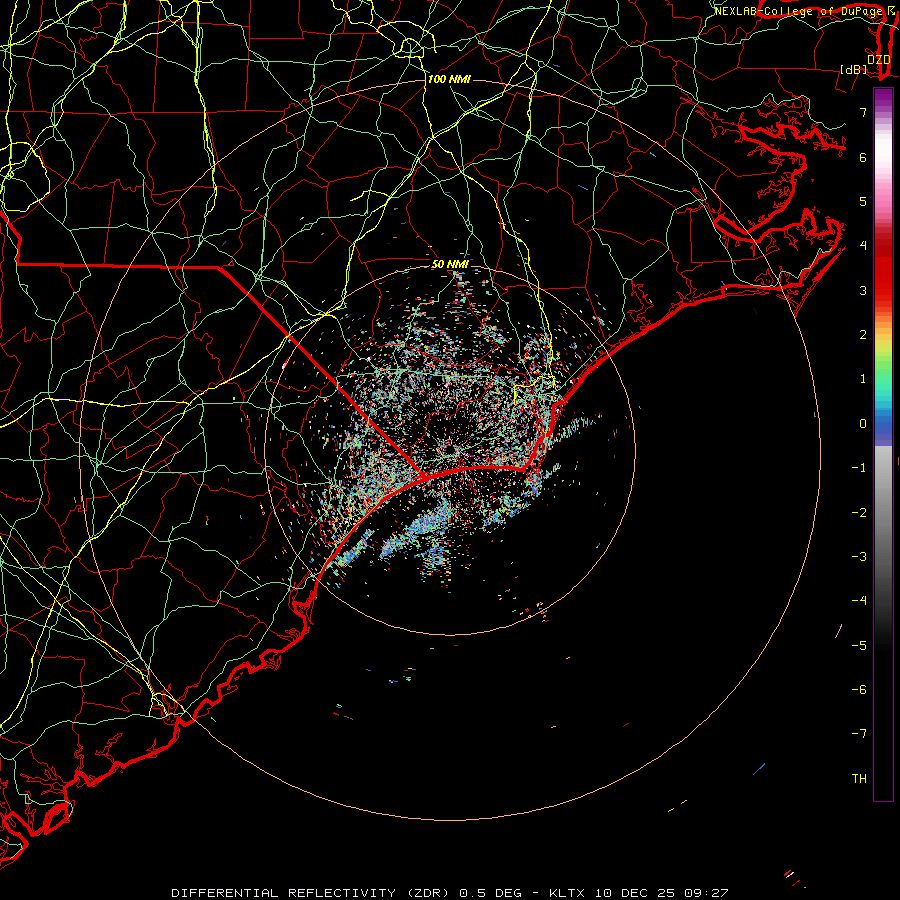Click the "3" value on the dB scale
The image size is (900, 900).
click(x=863, y=290)
